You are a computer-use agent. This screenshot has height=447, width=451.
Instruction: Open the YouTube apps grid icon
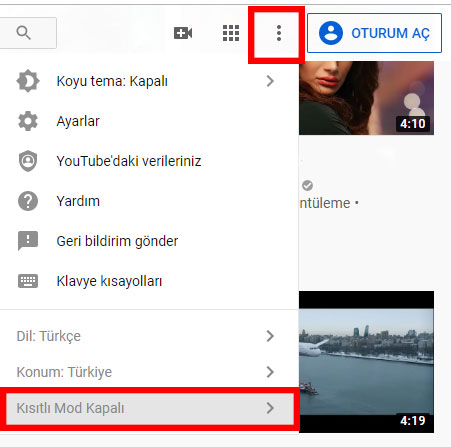point(231,33)
